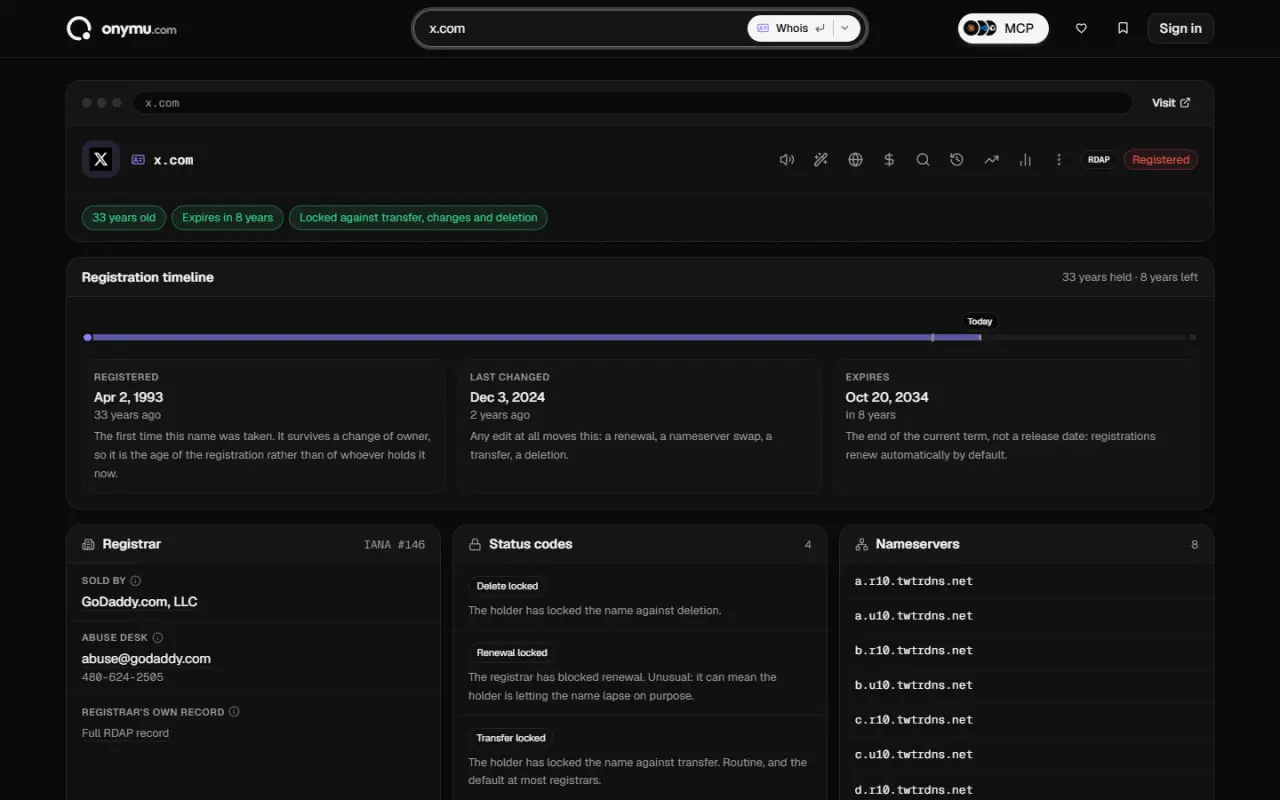The height and width of the screenshot is (800, 1280).
Task: Click the Locked against transfer, changes and deletion tag
Action: [x=418, y=218]
